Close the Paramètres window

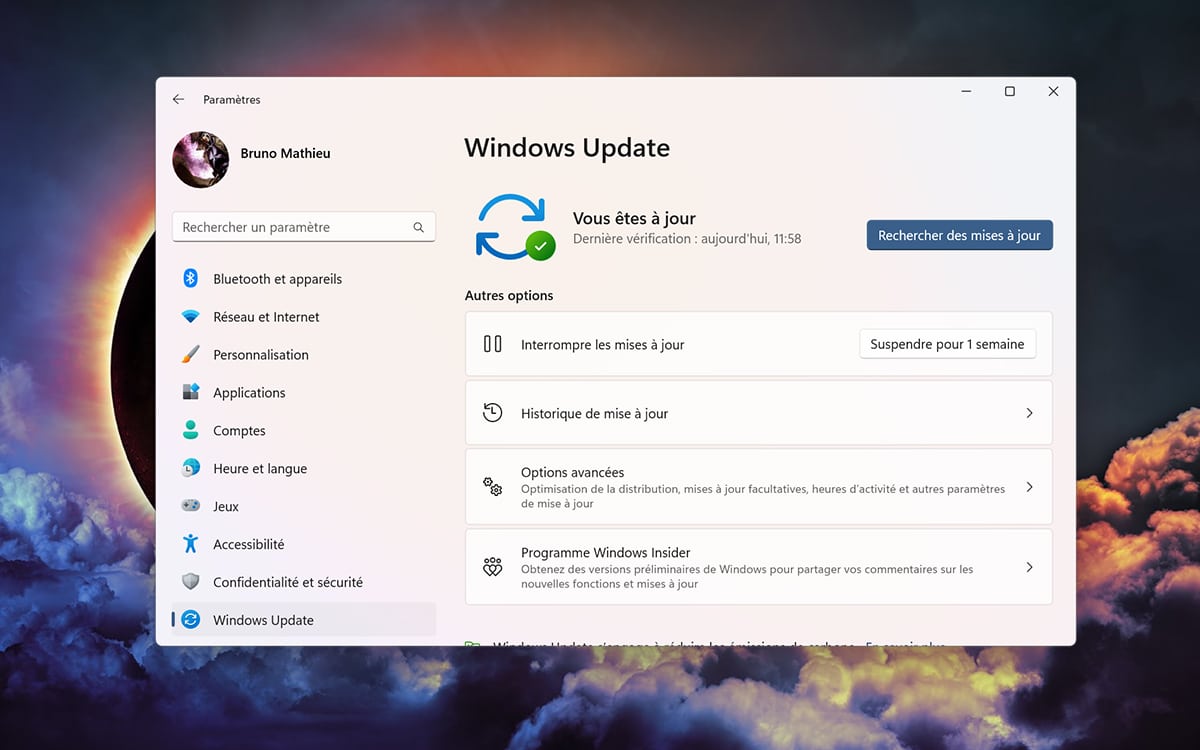[1053, 91]
